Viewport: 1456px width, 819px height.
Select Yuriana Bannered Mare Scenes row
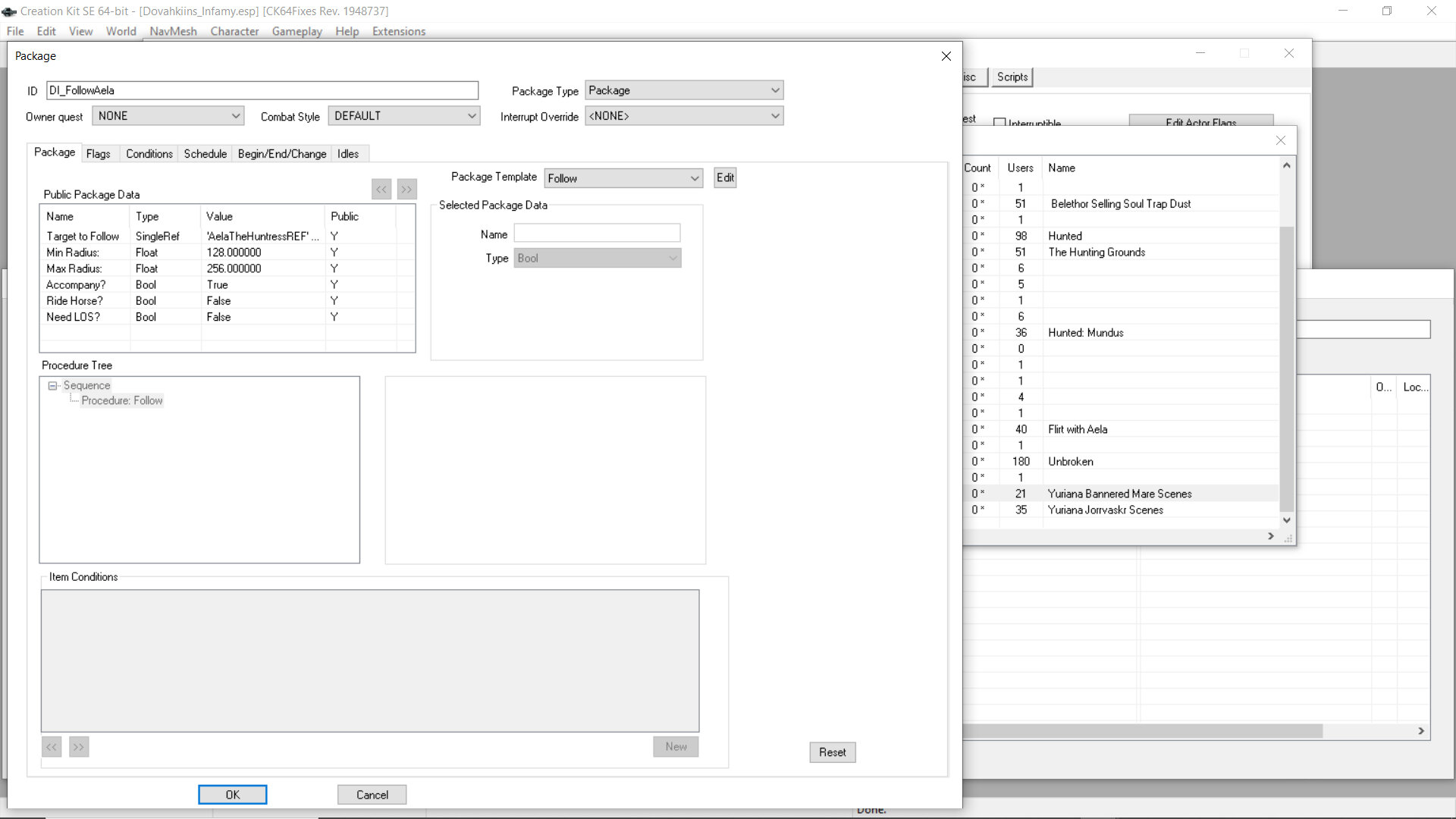coord(1121,494)
